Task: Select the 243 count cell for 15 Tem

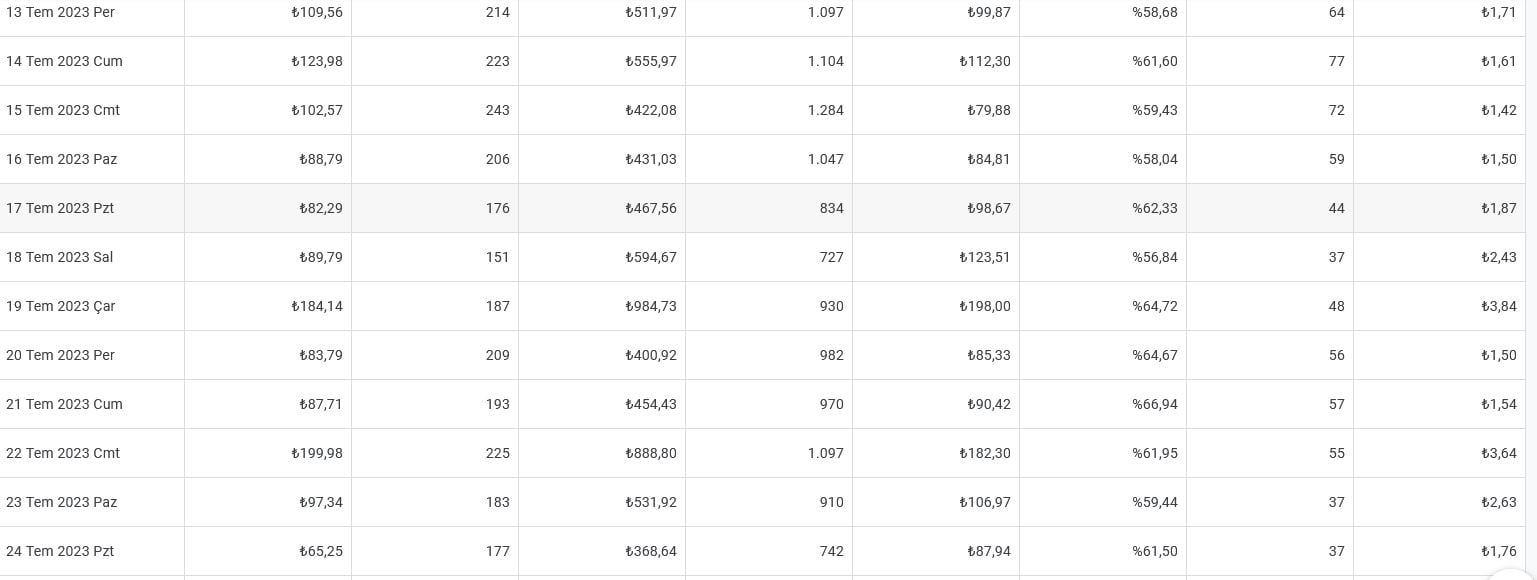Action: click(435, 110)
